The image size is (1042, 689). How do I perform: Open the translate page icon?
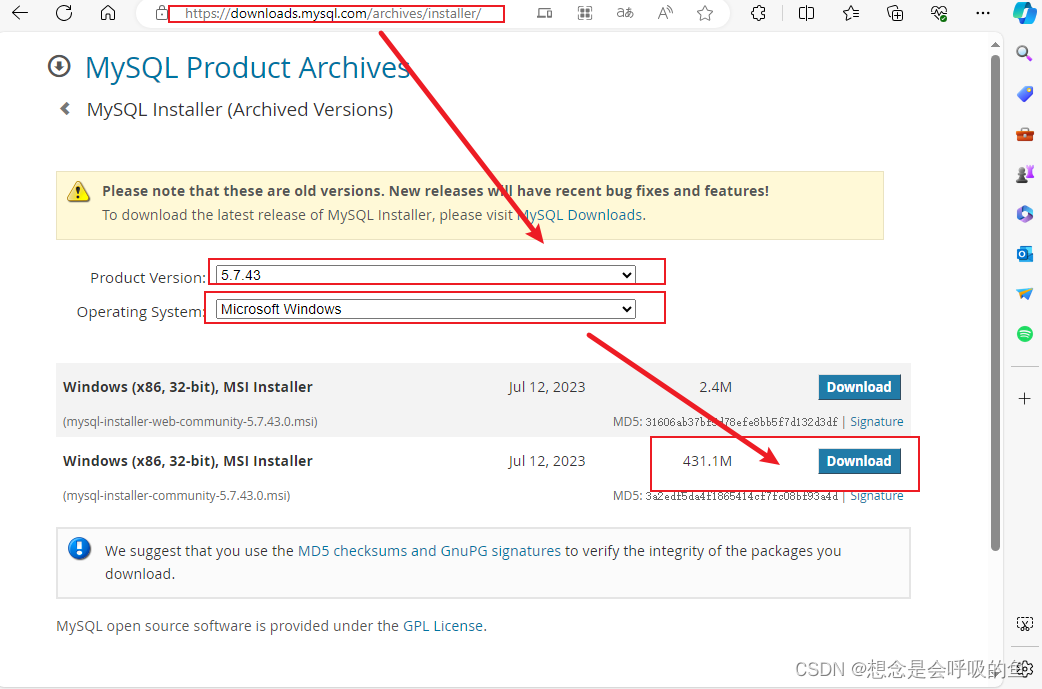tap(625, 13)
